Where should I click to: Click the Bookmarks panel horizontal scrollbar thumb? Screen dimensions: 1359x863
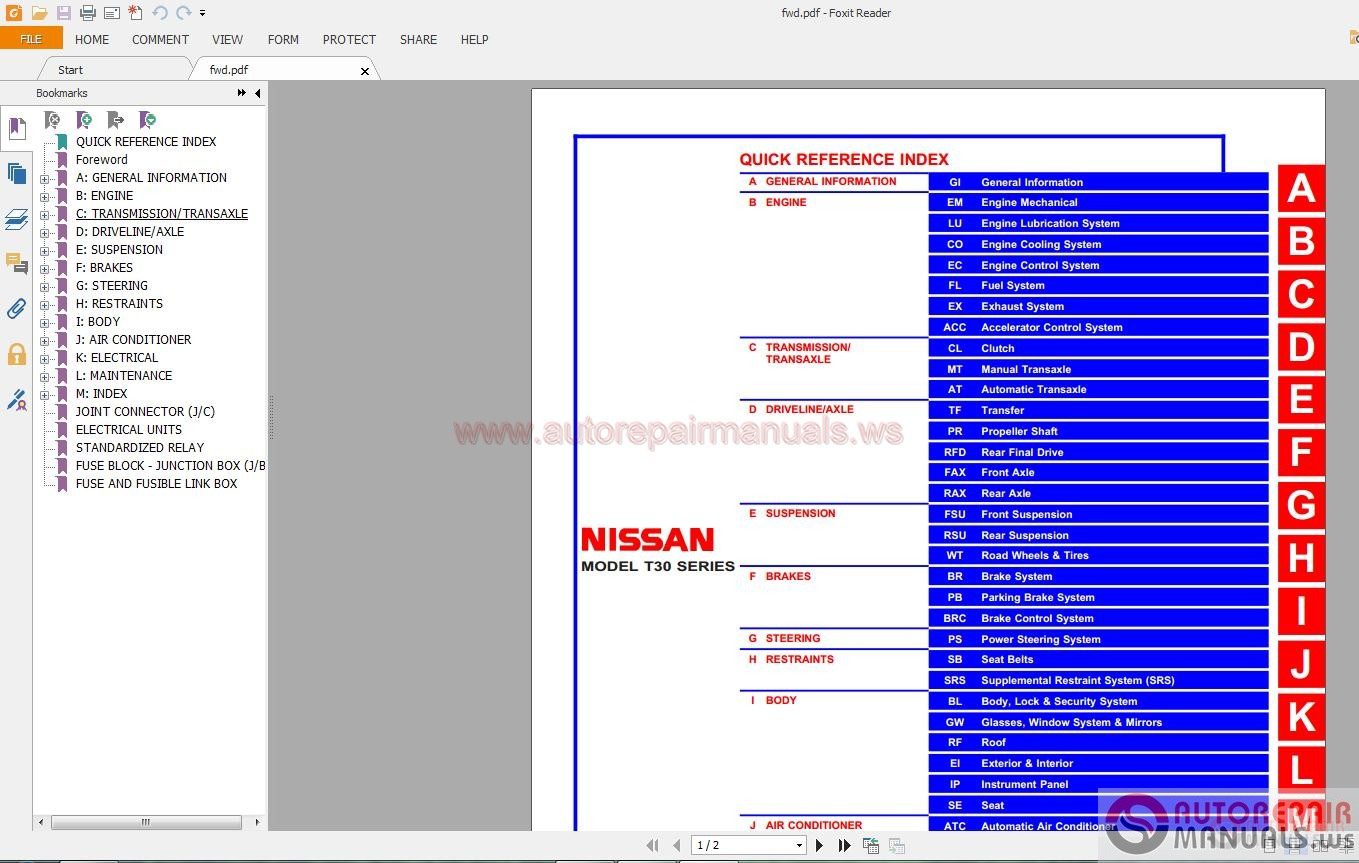click(146, 822)
